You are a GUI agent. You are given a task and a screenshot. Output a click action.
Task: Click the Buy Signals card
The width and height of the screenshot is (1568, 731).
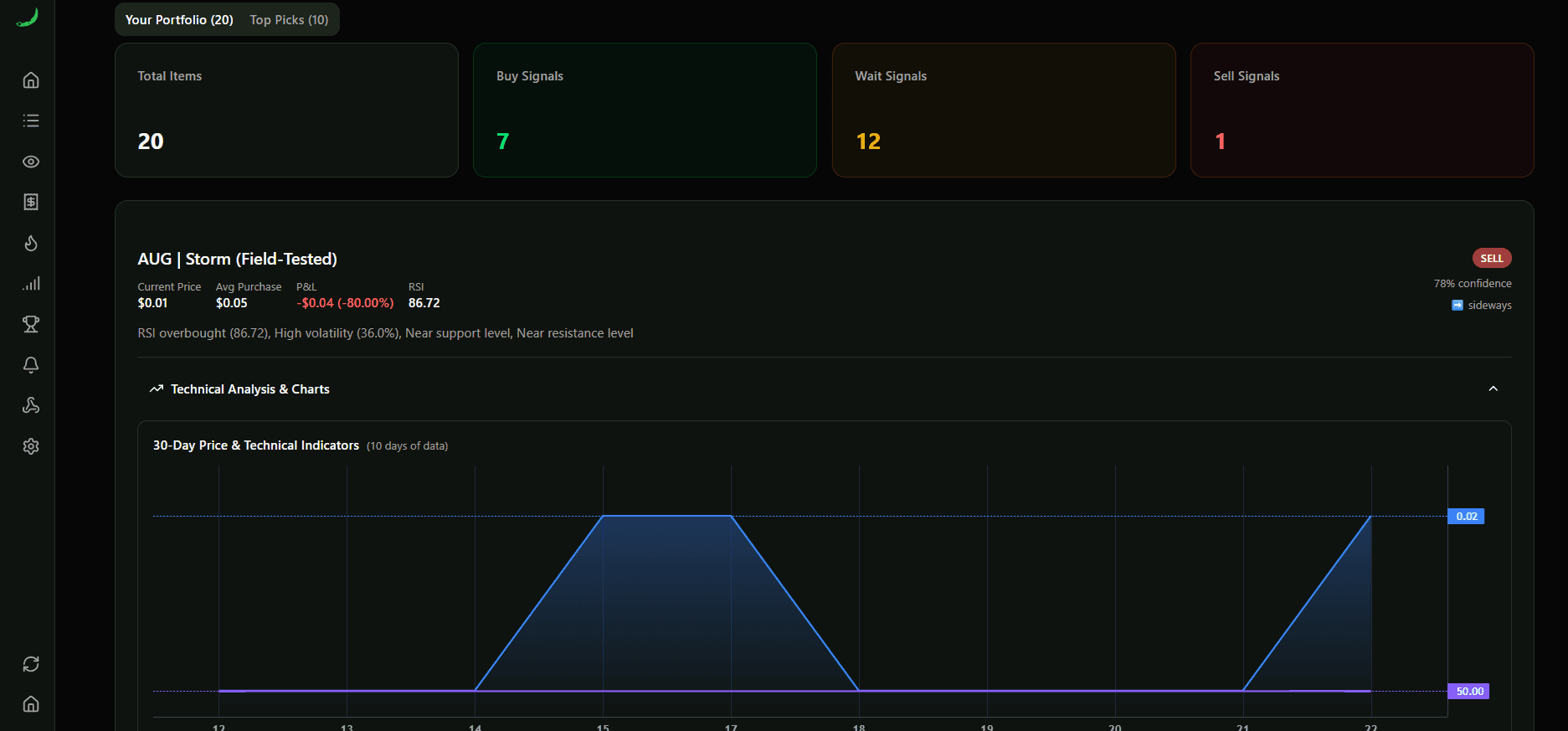pyautogui.click(x=645, y=110)
